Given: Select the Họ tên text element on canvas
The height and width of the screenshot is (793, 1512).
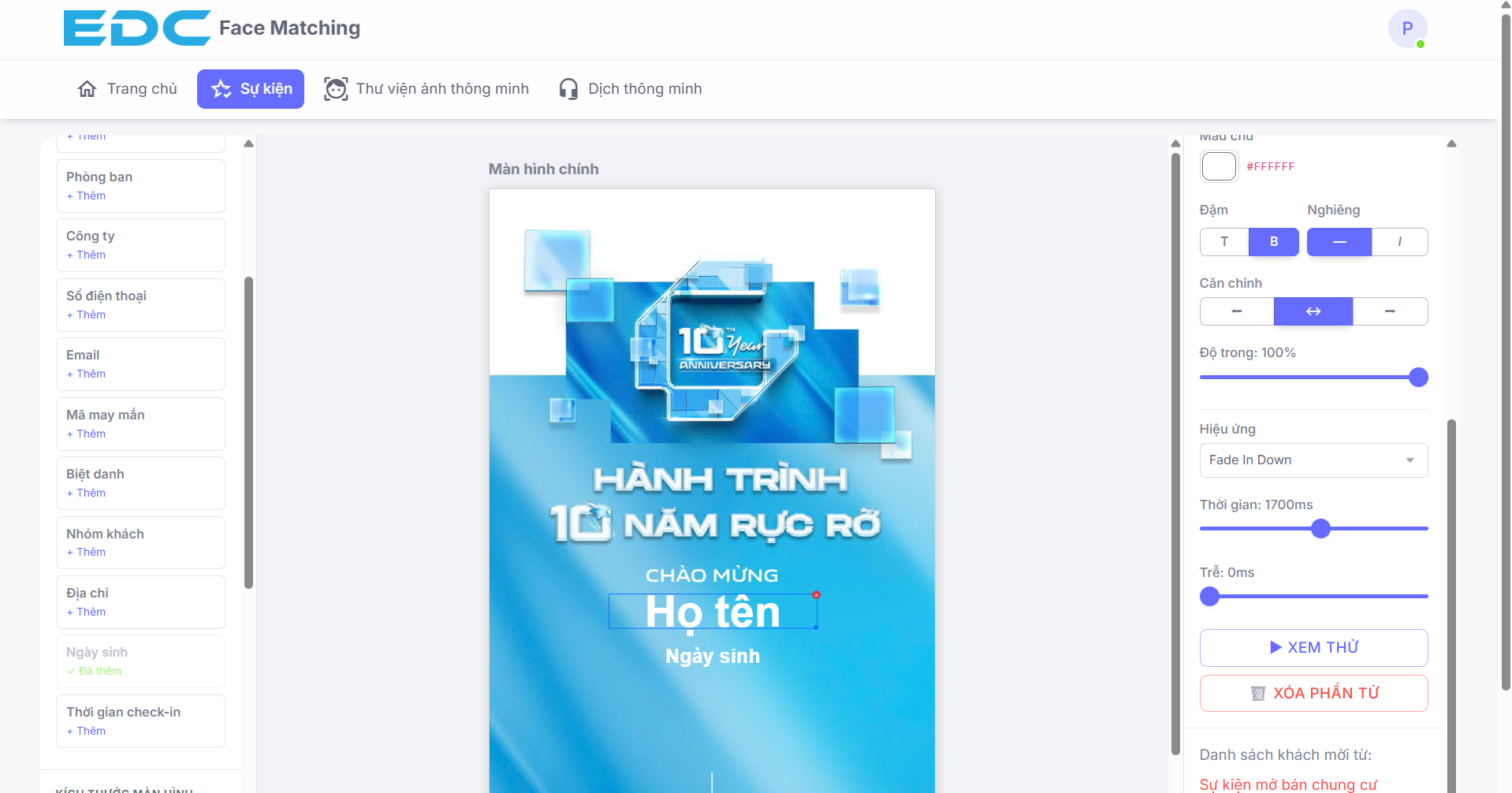Looking at the screenshot, I should pos(713,612).
